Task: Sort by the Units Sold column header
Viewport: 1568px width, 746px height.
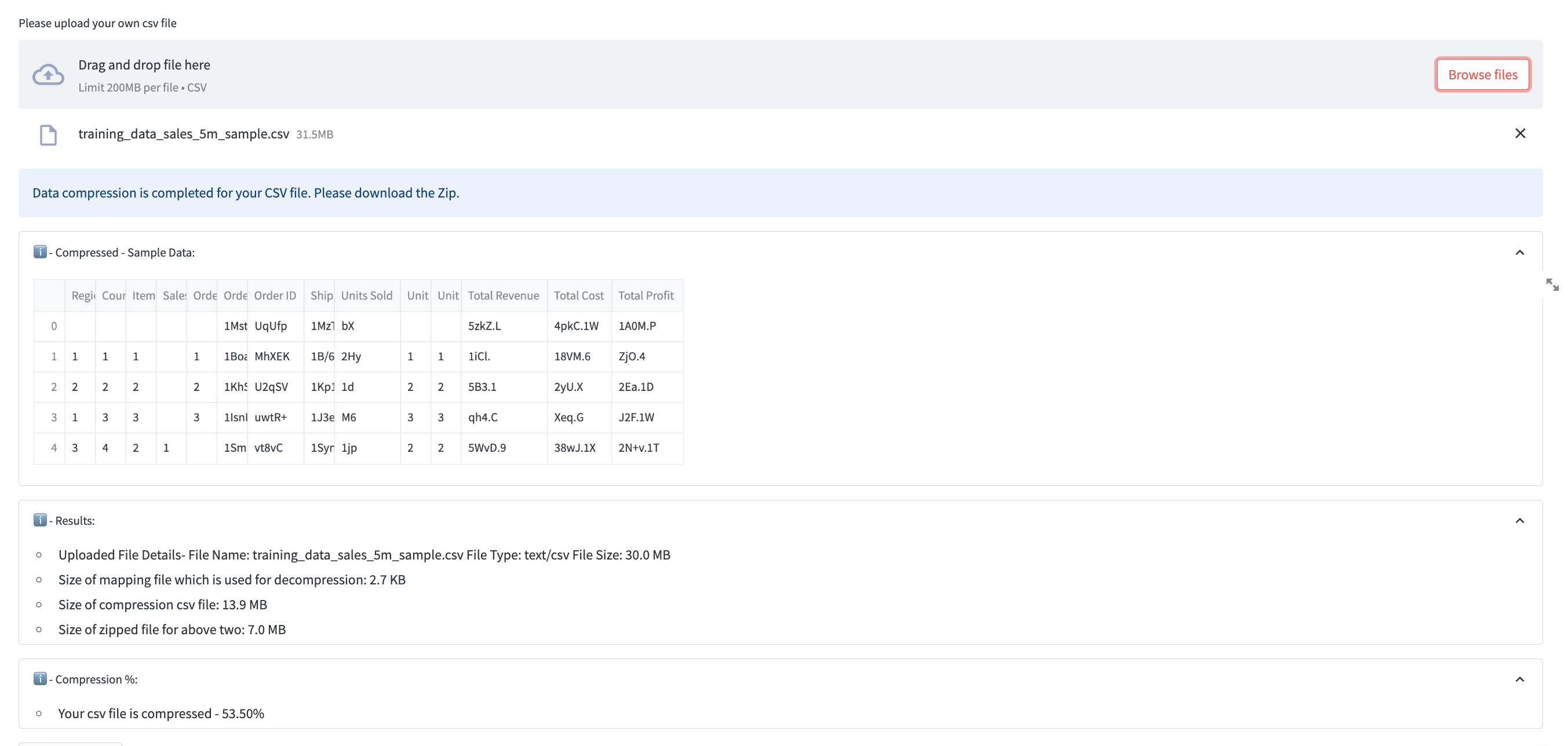Action: pyautogui.click(x=367, y=295)
